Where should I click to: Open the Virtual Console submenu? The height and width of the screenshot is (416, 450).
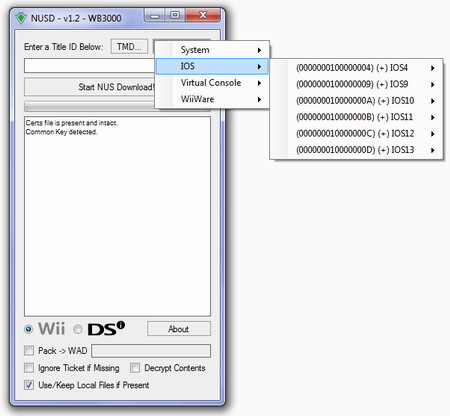coord(212,83)
